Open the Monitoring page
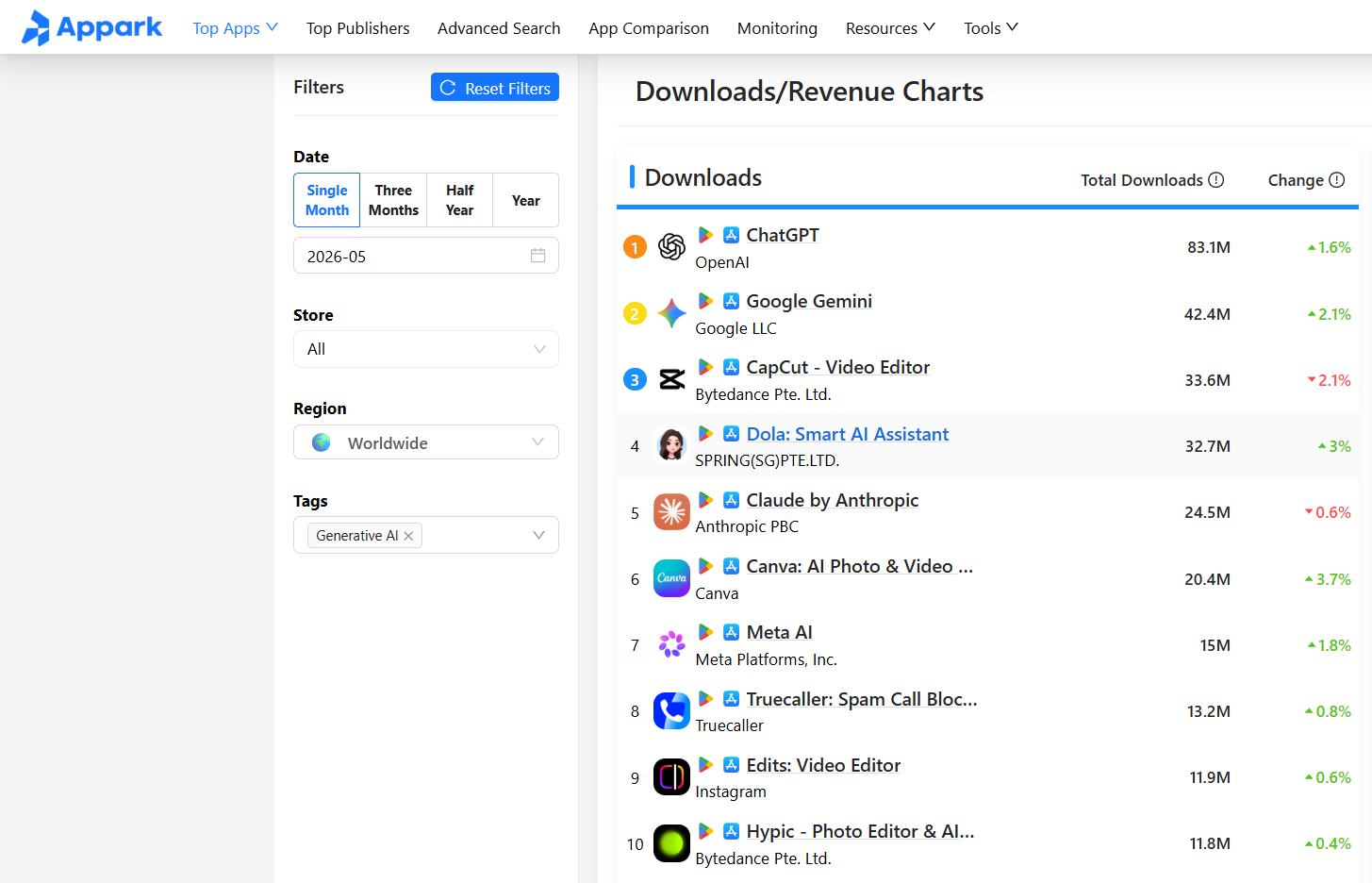The width and height of the screenshot is (1372, 883). point(777,28)
